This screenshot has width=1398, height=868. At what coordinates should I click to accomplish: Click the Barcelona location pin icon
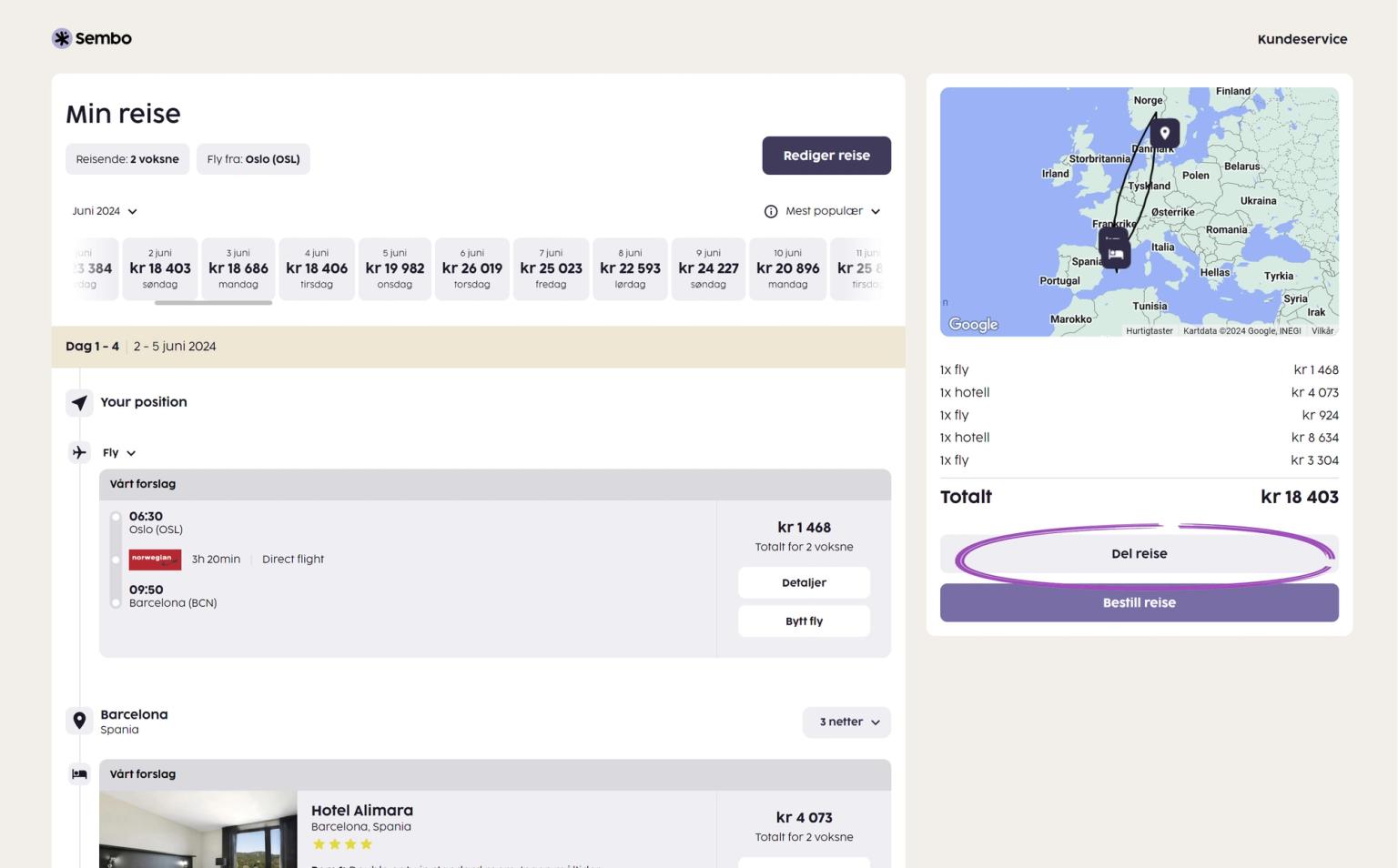(79, 721)
